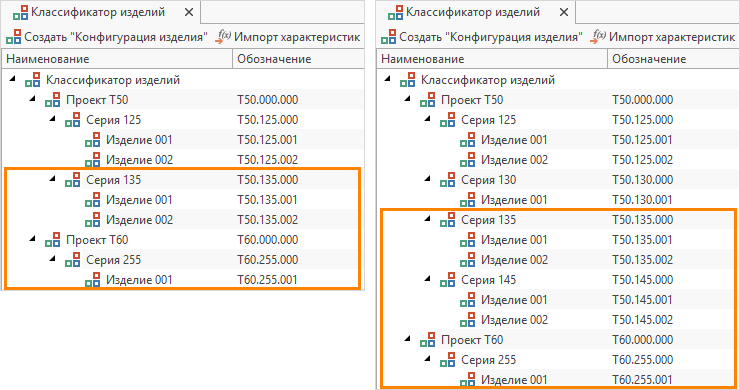Collapse Серия 130 in the right tree

tap(428, 179)
